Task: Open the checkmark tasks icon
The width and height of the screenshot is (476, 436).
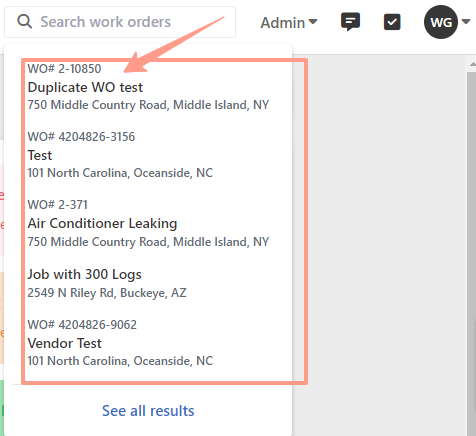Action: [392, 22]
